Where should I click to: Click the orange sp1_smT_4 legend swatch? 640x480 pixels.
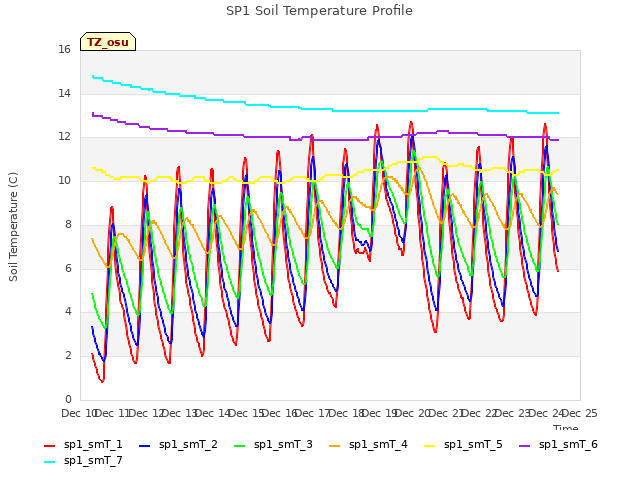pos(334,446)
